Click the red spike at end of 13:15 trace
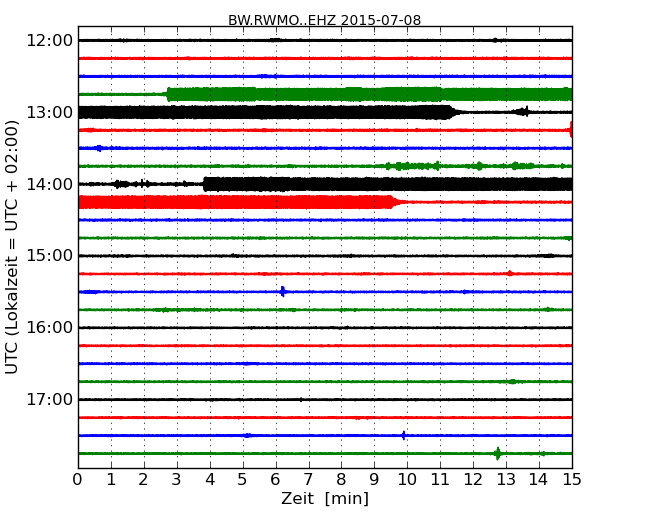650x520 pixels. coord(571,130)
